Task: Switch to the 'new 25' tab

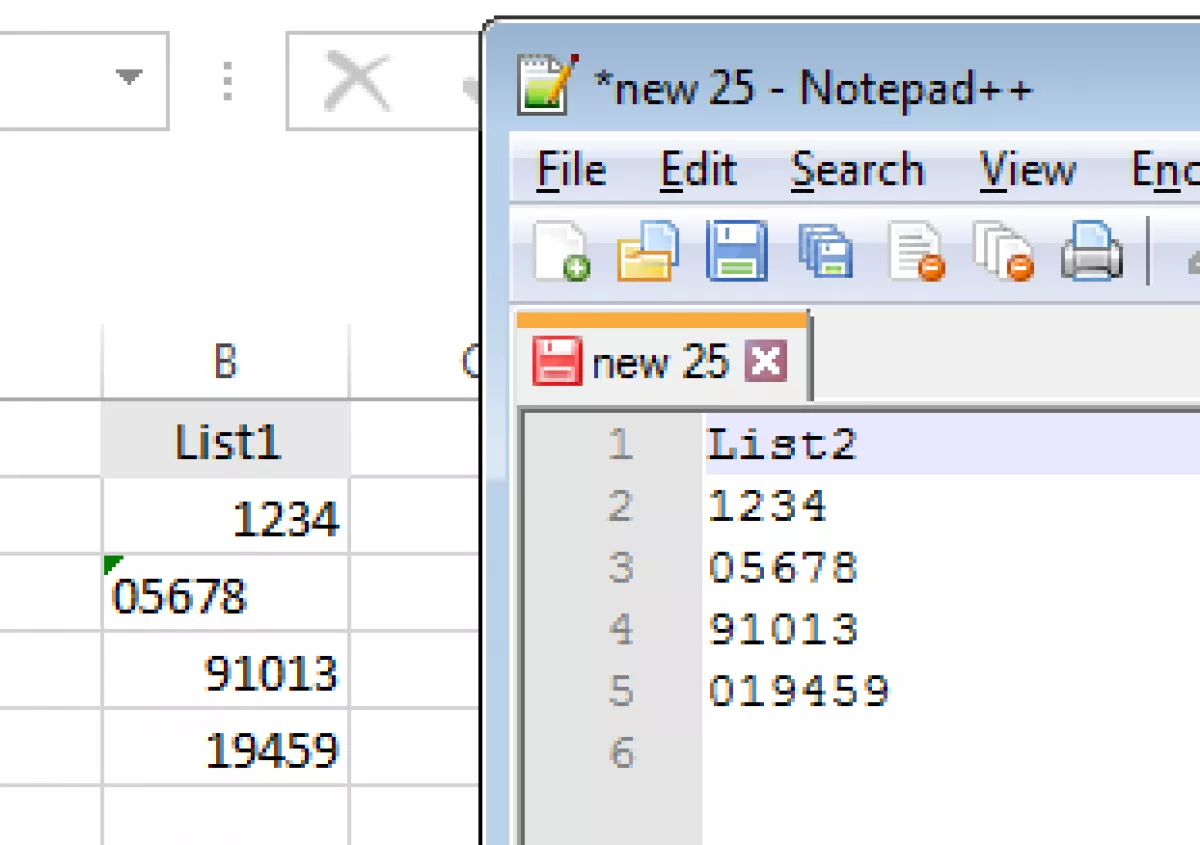Action: point(660,362)
